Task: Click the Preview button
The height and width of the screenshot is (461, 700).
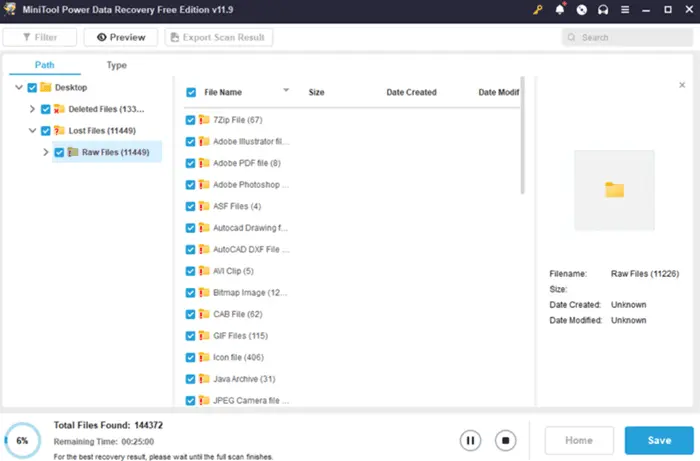Action: (121, 37)
